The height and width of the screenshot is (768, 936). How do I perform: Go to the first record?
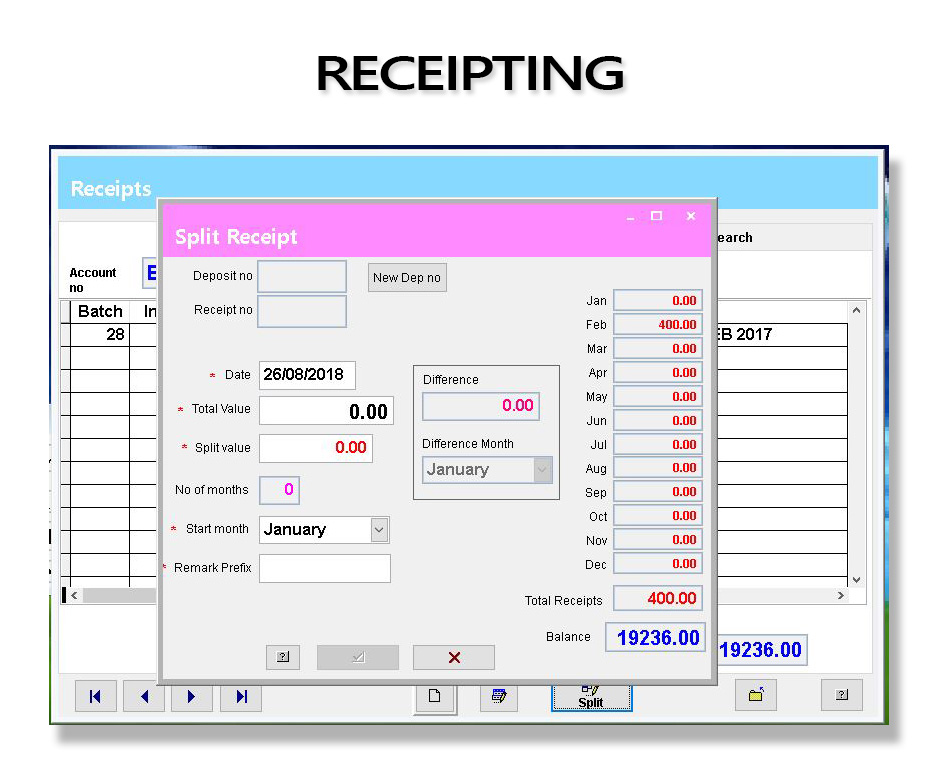tap(96, 697)
